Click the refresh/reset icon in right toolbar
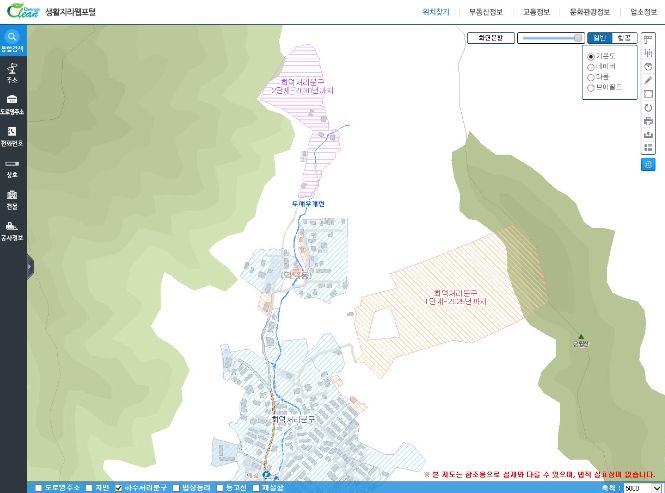The width and height of the screenshot is (665, 493). click(x=648, y=107)
